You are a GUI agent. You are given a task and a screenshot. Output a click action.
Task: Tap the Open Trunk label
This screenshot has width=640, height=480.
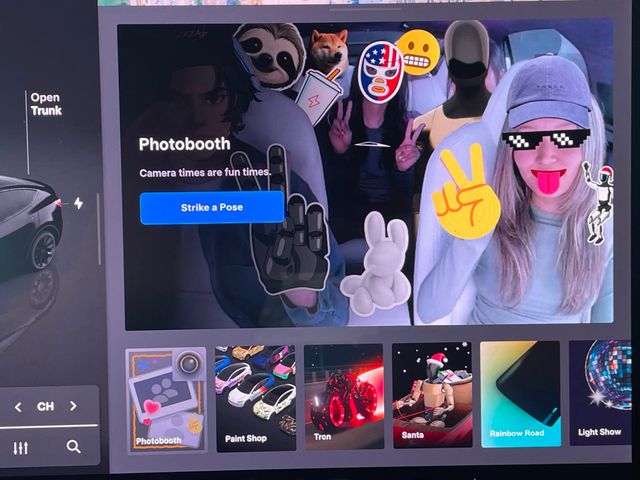point(45,104)
